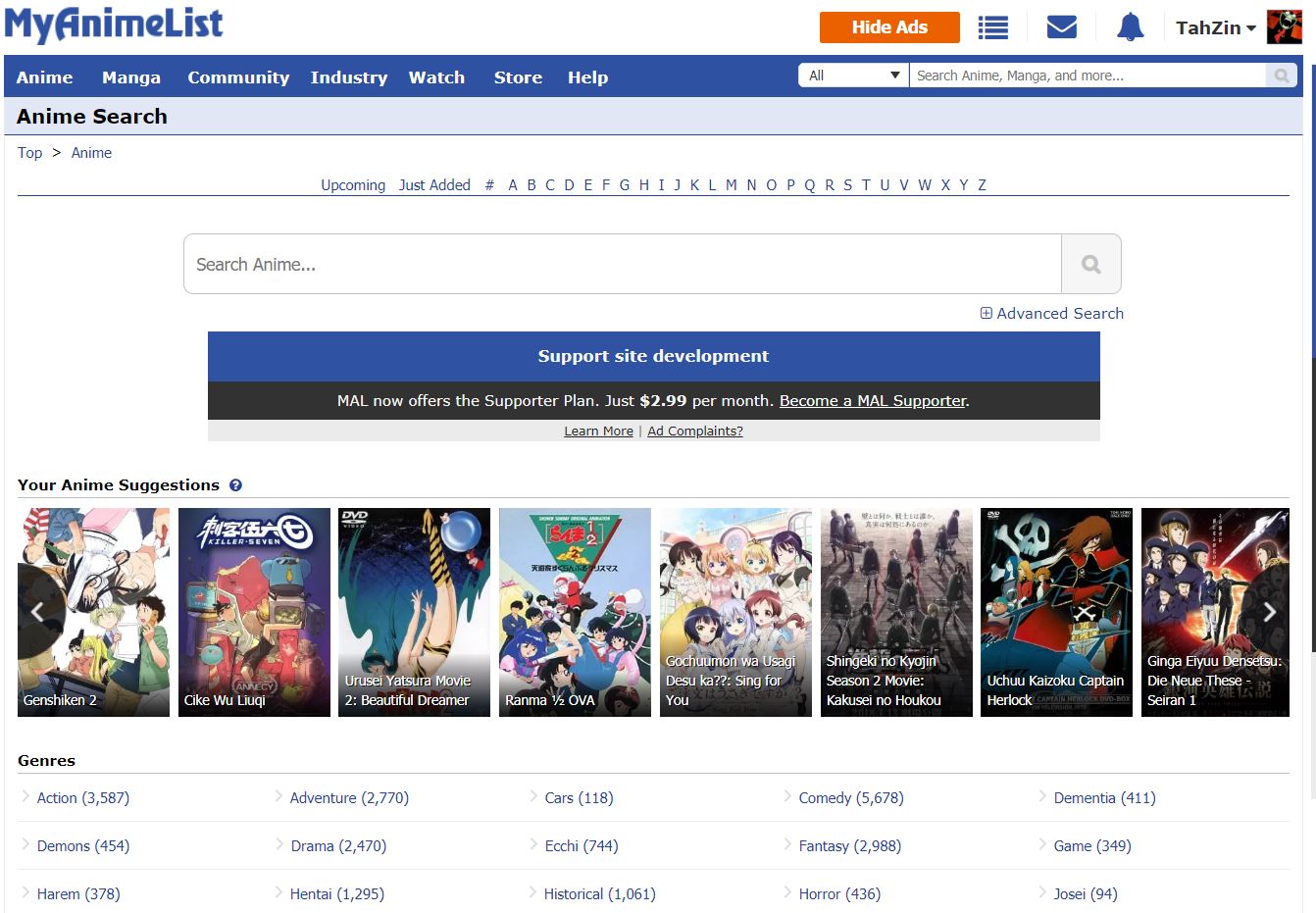This screenshot has width=1316, height=913.
Task: Browse anime starting with letter M
Action: (x=731, y=184)
